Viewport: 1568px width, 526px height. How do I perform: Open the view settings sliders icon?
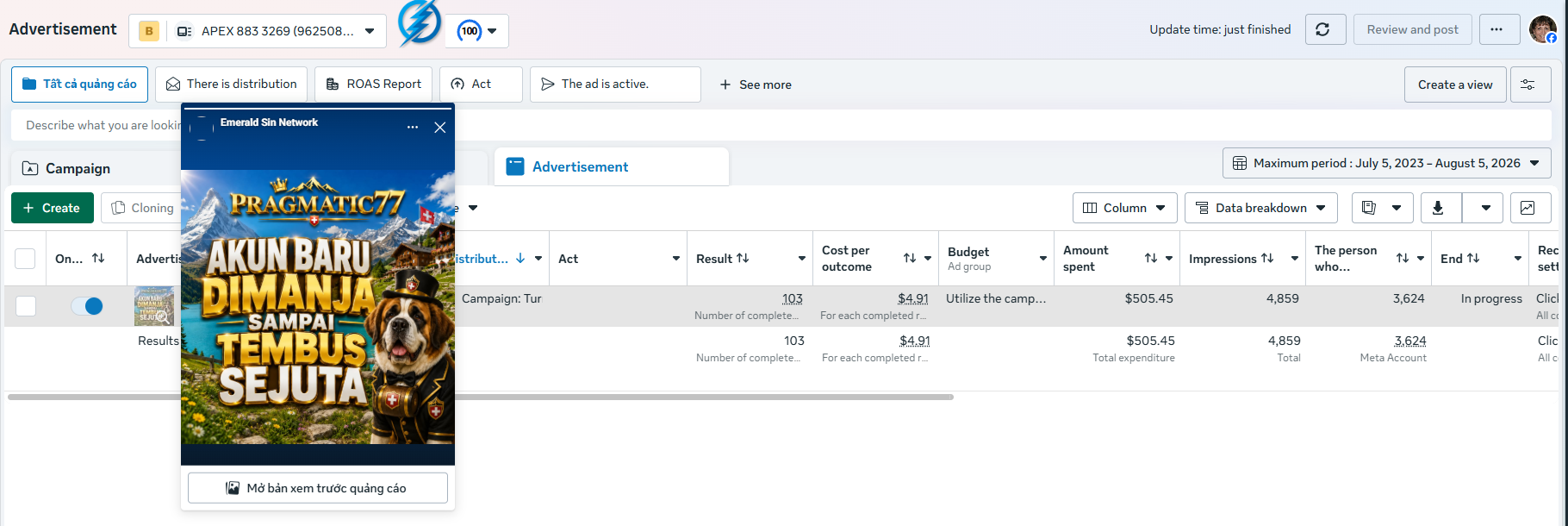click(1530, 85)
